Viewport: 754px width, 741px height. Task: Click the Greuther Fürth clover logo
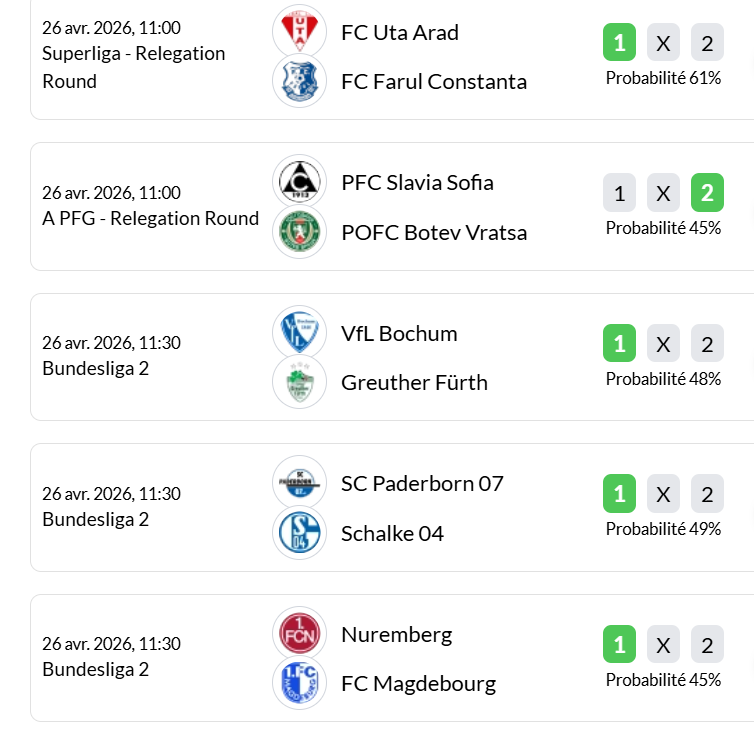pyautogui.click(x=299, y=382)
